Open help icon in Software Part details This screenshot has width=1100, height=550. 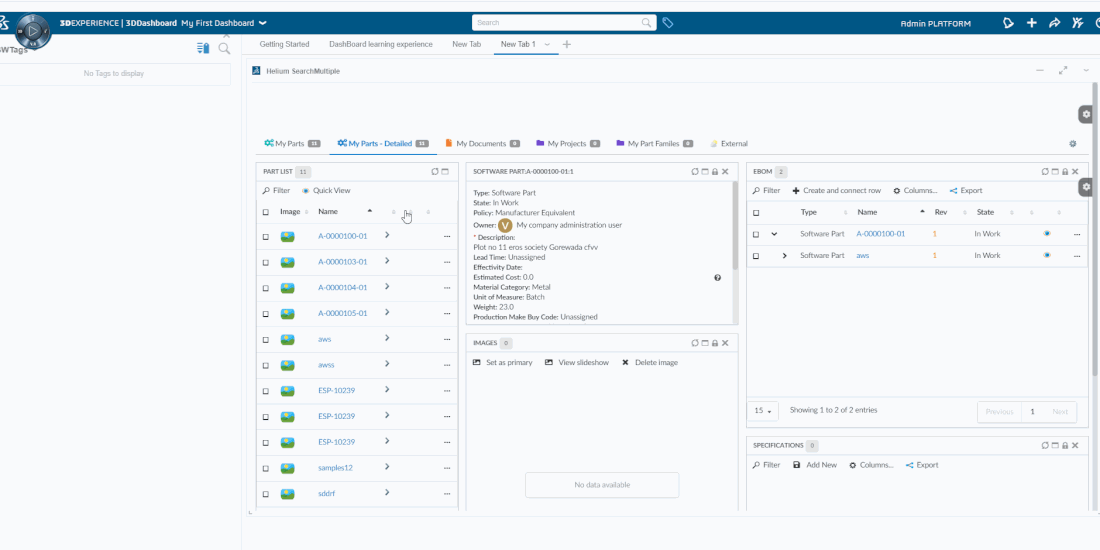click(717, 278)
